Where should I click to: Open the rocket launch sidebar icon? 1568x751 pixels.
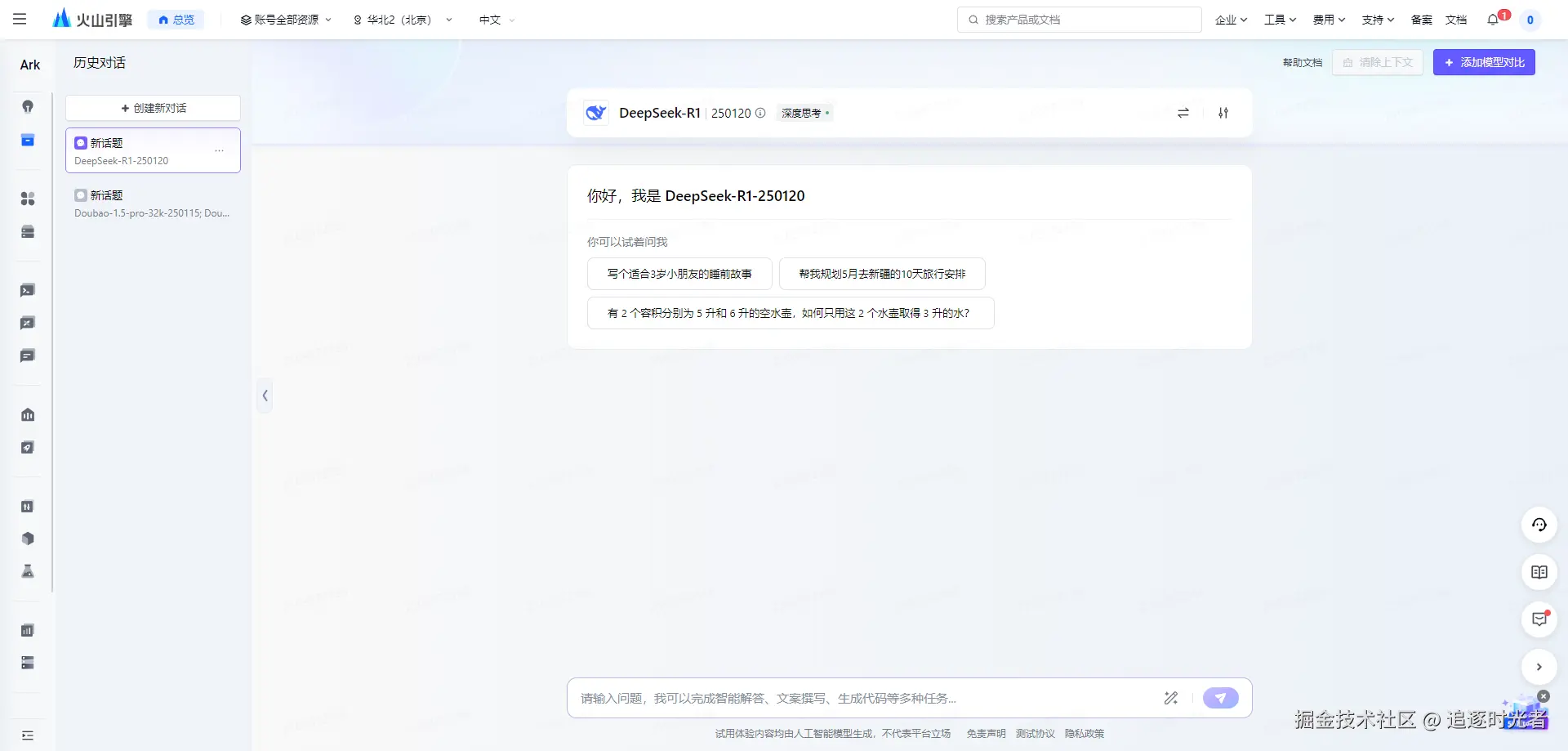pos(28,447)
